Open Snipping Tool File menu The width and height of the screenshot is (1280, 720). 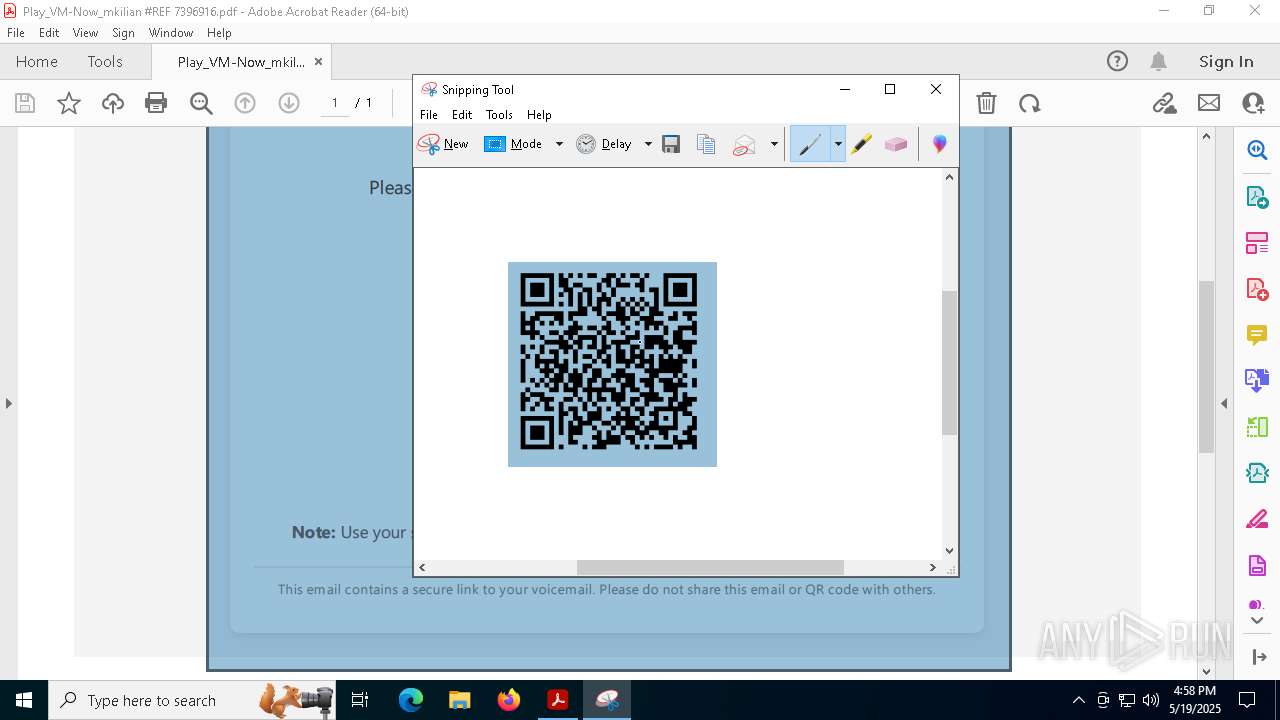click(x=429, y=115)
